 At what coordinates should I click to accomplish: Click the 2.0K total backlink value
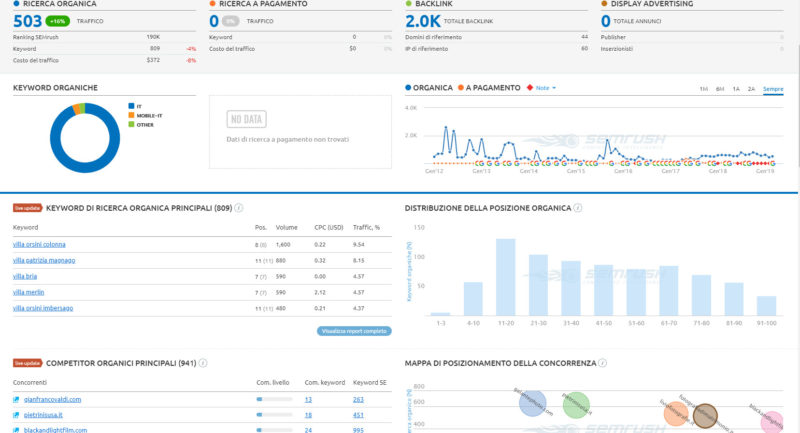pyautogui.click(x=422, y=21)
